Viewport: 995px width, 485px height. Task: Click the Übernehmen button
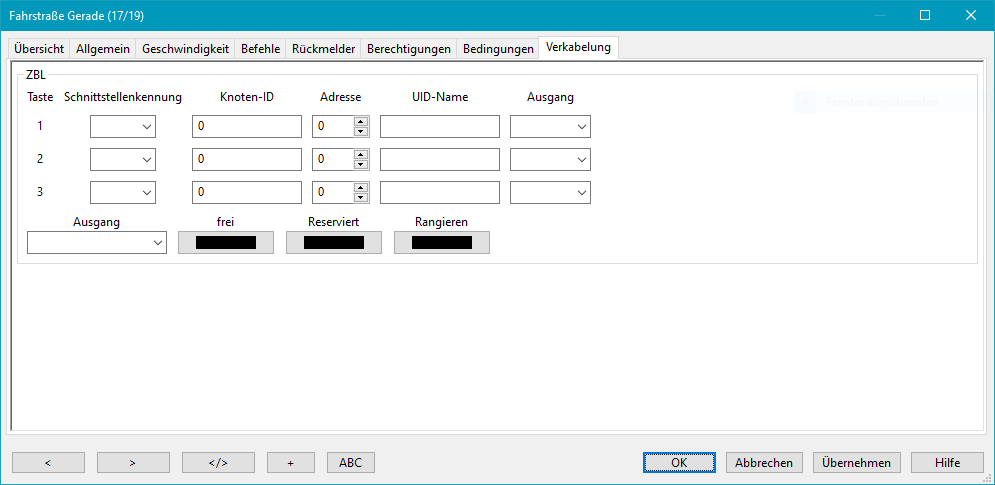(857, 462)
